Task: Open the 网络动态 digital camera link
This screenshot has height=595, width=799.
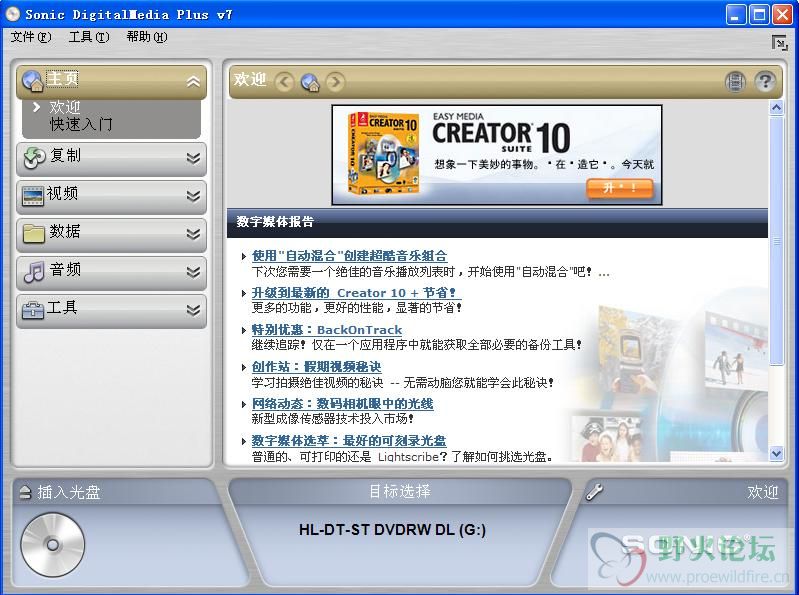Action: [x=342, y=404]
